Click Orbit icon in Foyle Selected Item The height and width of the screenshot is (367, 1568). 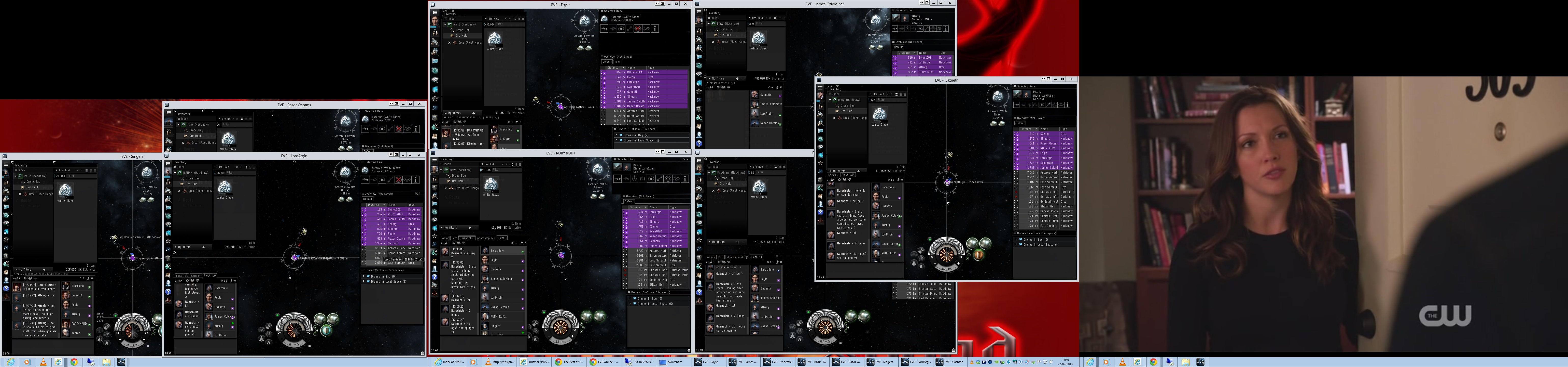(x=621, y=29)
